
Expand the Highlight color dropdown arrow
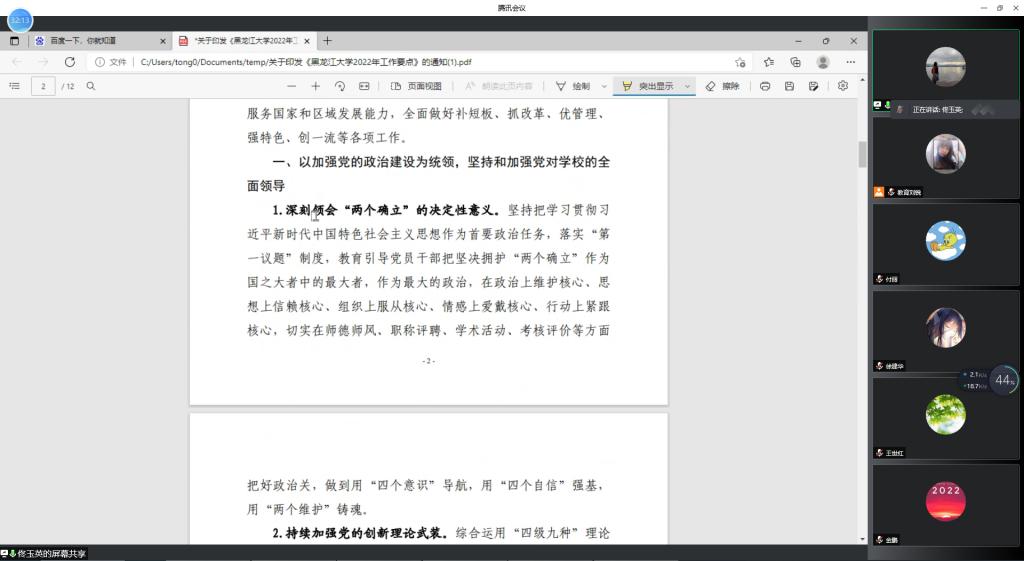688,86
